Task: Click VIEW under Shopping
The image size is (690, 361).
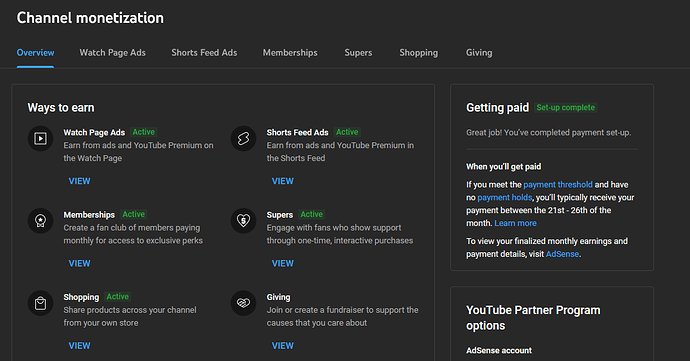Action: tap(79, 346)
